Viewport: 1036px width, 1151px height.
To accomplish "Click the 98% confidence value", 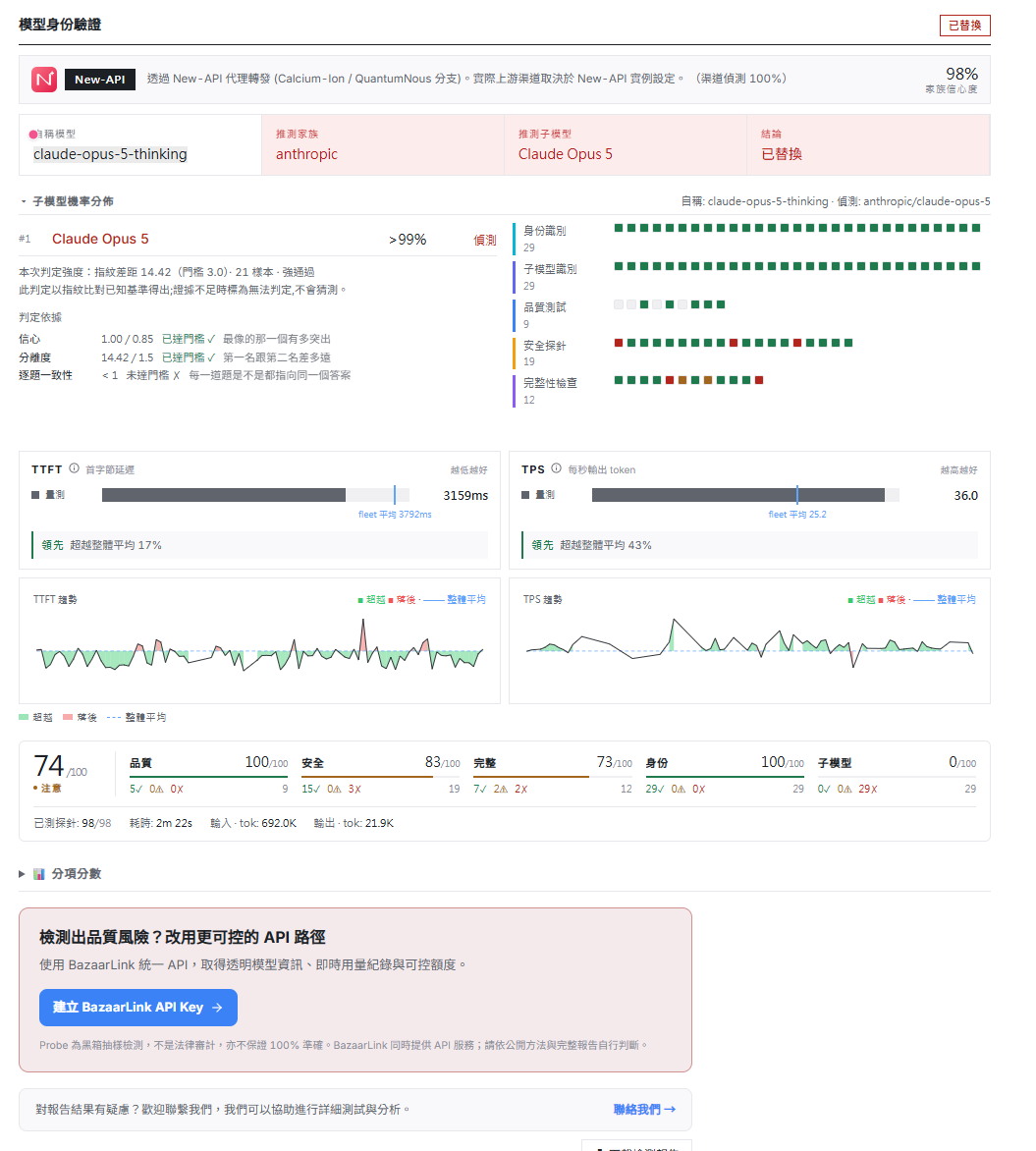I will pos(961,74).
